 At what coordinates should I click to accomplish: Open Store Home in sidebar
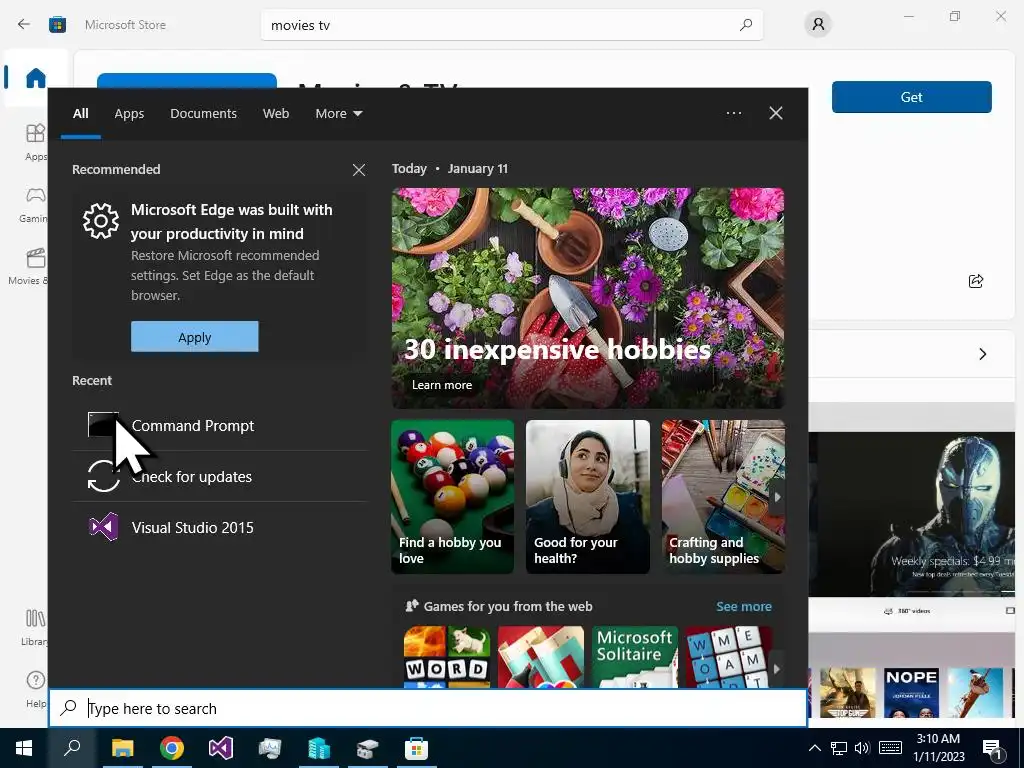[x=35, y=78]
